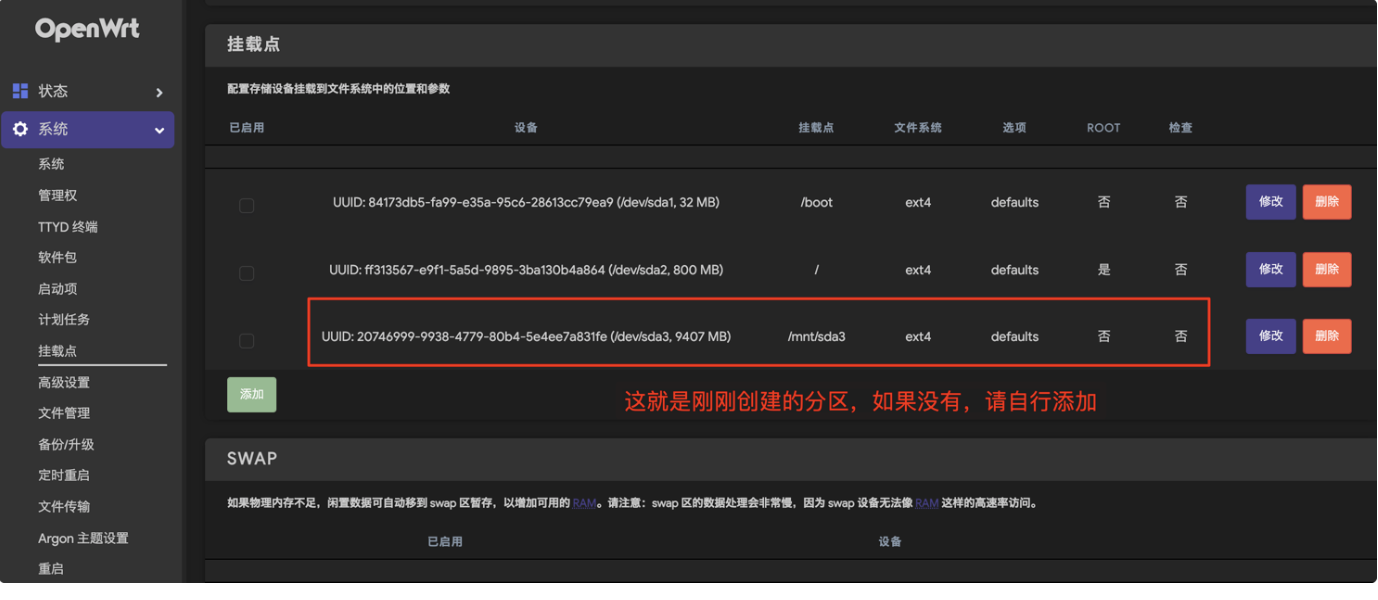Open the 软件包 menu item
The image size is (1378, 600).
pos(58,258)
